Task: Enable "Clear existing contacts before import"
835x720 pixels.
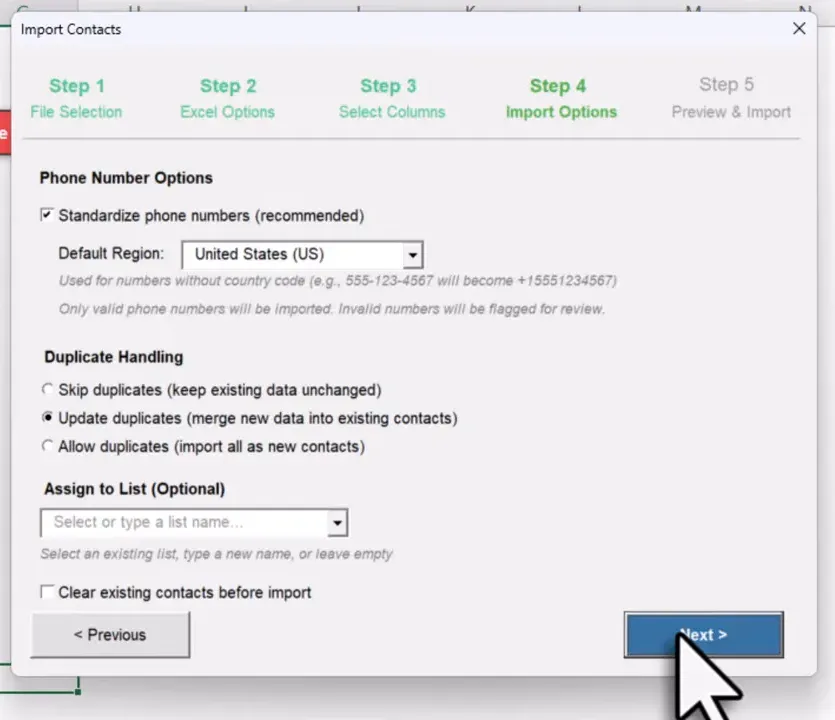Action: 47,591
